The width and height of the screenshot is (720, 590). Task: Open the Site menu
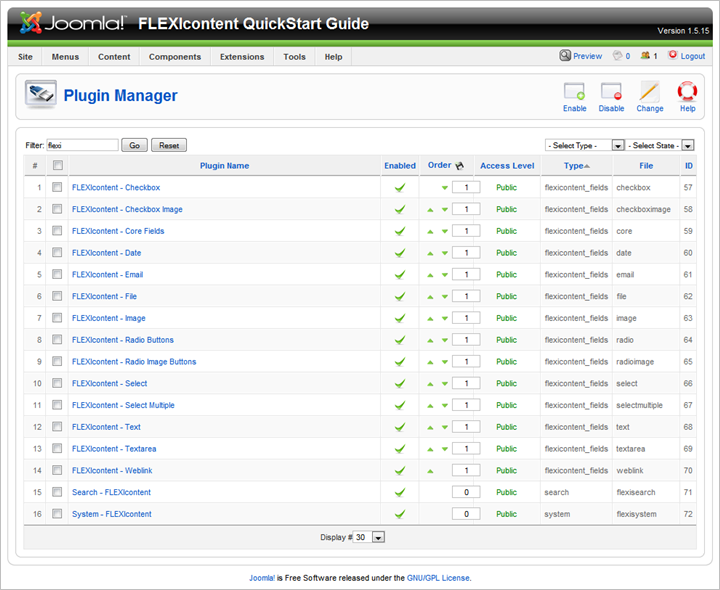pos(25,56)
